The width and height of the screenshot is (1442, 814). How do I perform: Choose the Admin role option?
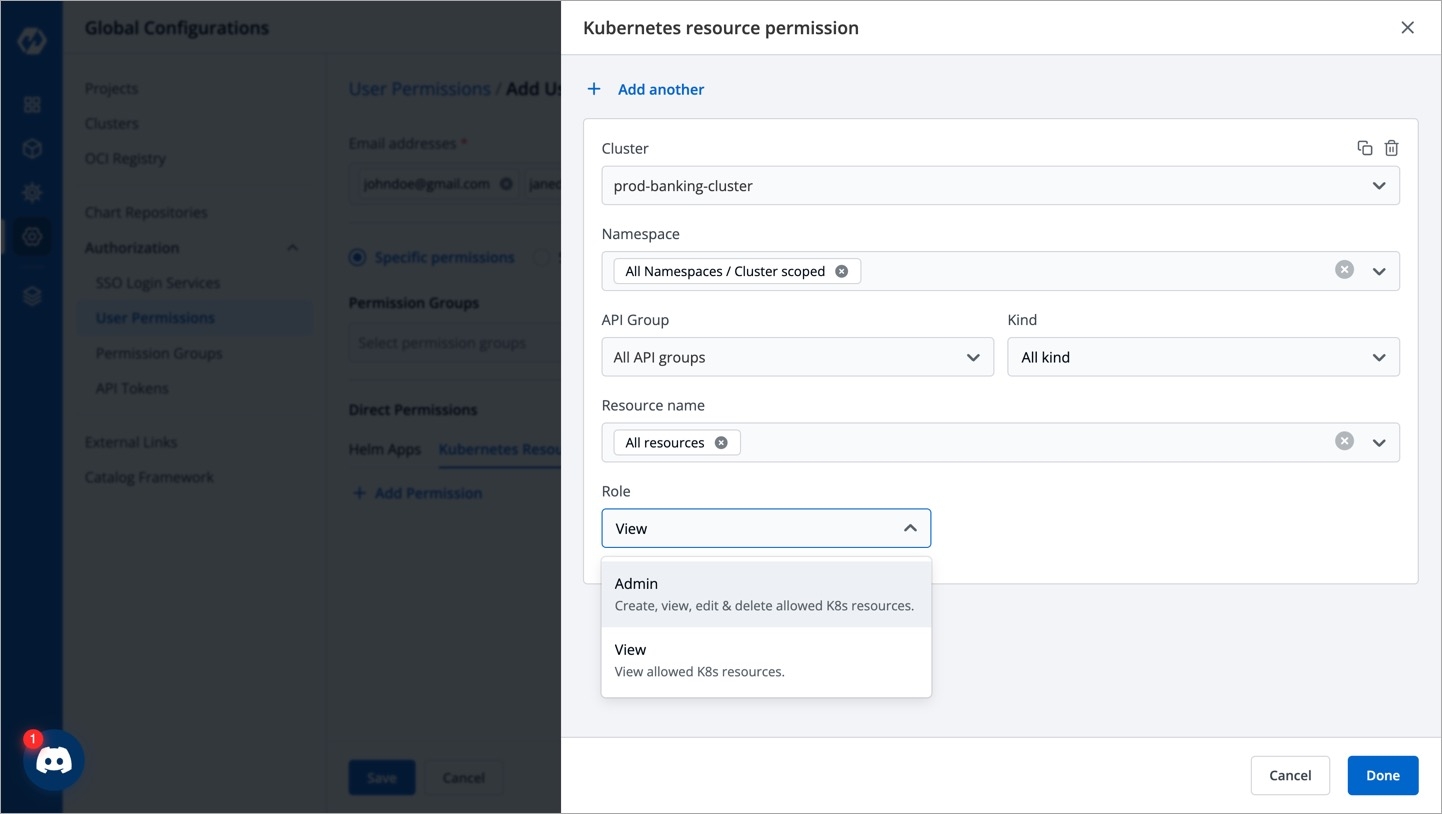(766, 594)
